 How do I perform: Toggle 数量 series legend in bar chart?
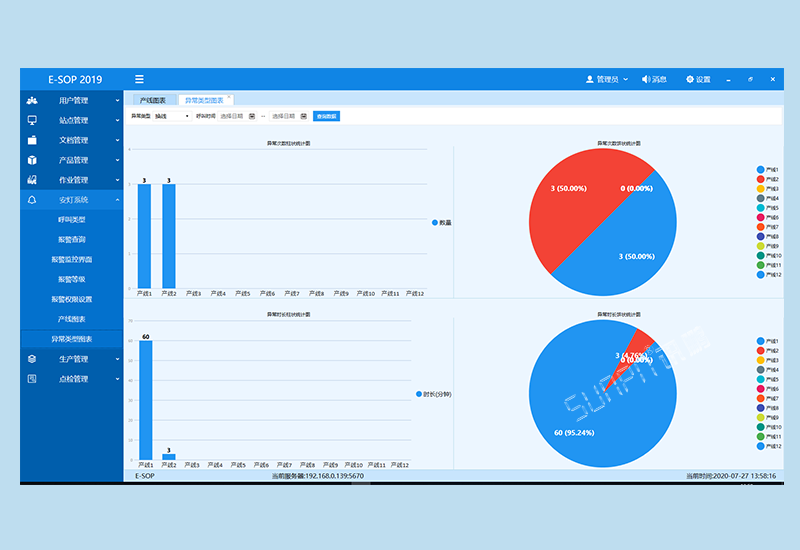pyautogui.click(x=439, y=222)
